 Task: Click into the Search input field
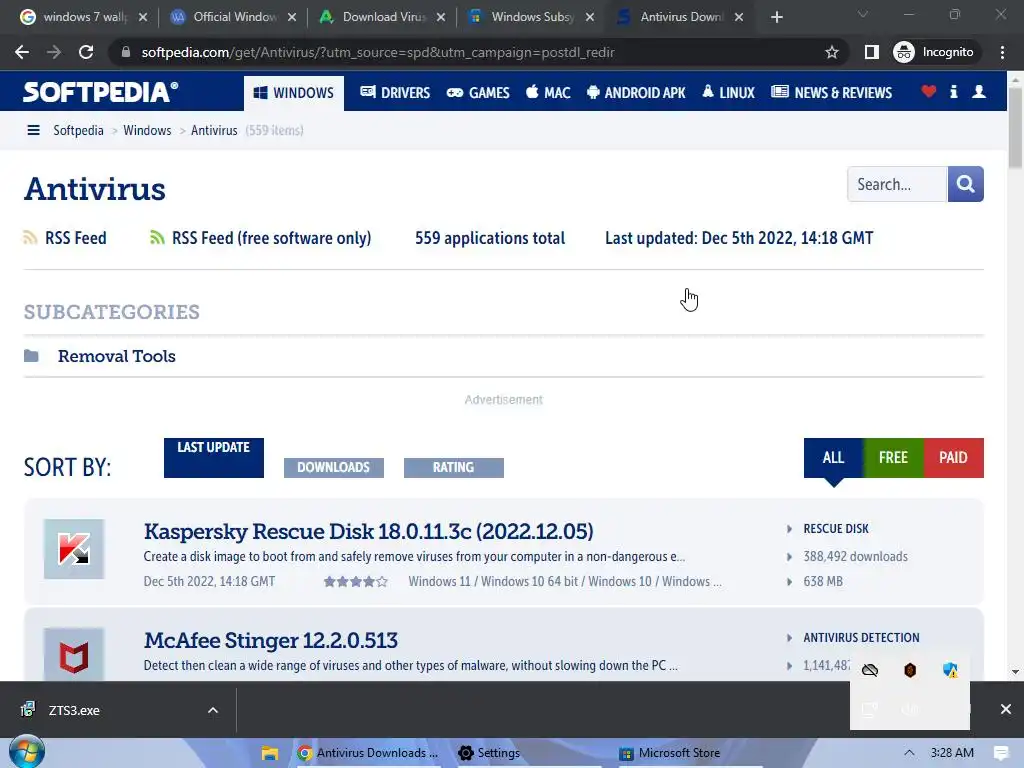(897, 184)
